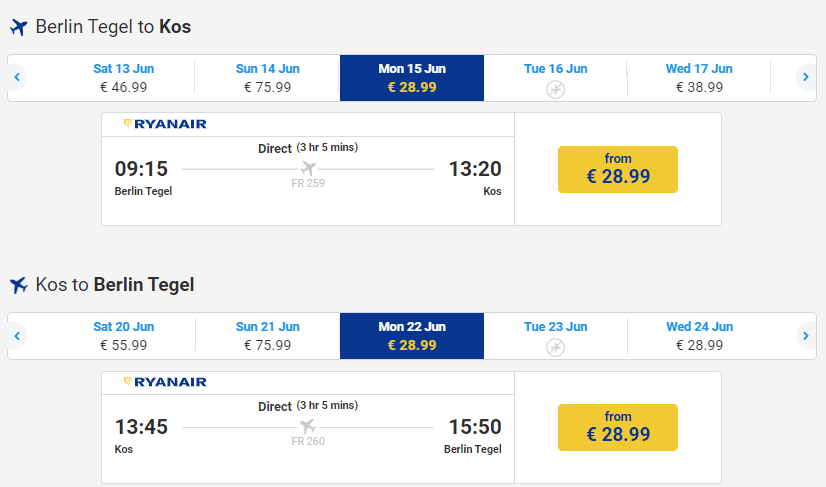Select Wed 17 Jun outbound date
826x487 pixels.
(699, 78)
